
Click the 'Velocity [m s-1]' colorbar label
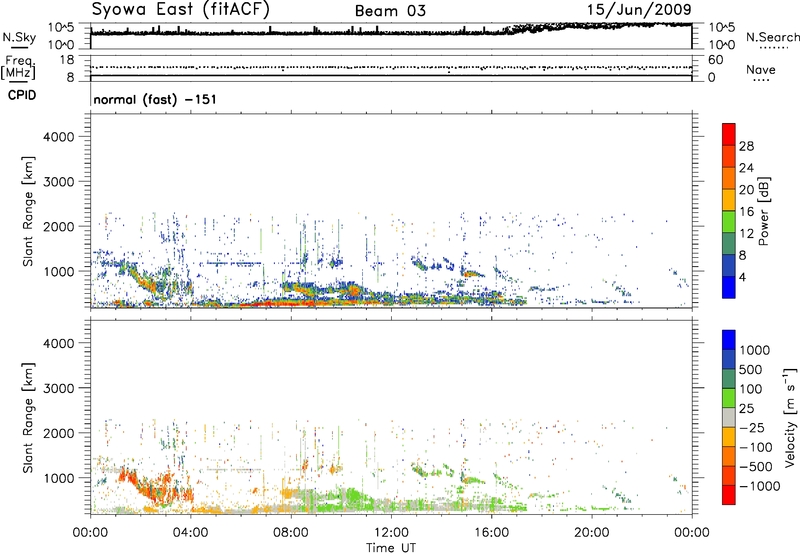point(790,417)
